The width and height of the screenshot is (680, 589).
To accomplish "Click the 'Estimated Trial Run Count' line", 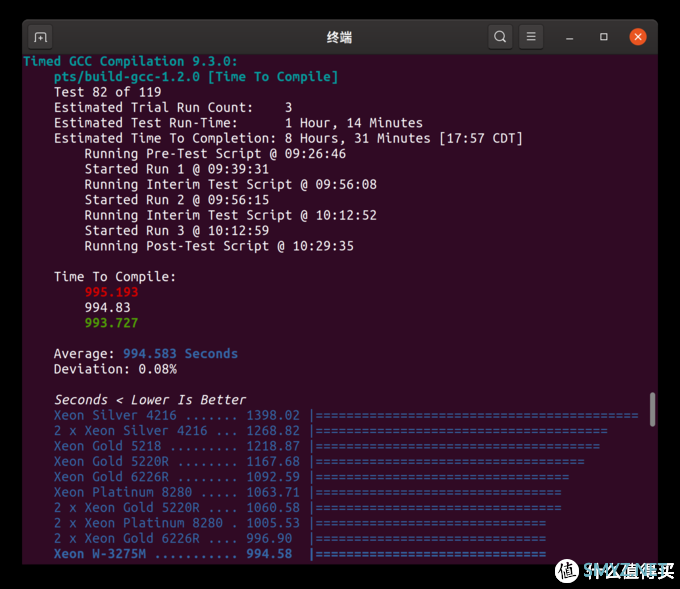I will pyautogui.click(x=173, y=108).
